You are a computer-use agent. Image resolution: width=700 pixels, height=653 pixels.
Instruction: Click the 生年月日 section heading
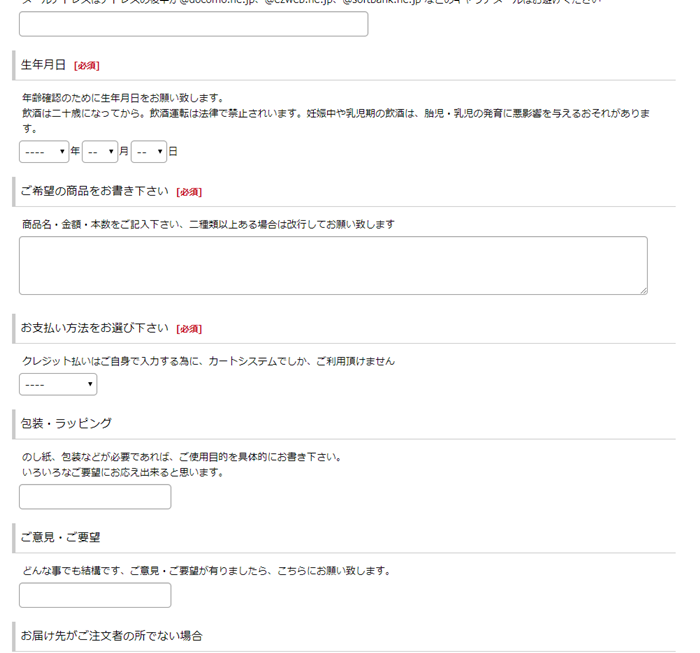tap(43, 65)
